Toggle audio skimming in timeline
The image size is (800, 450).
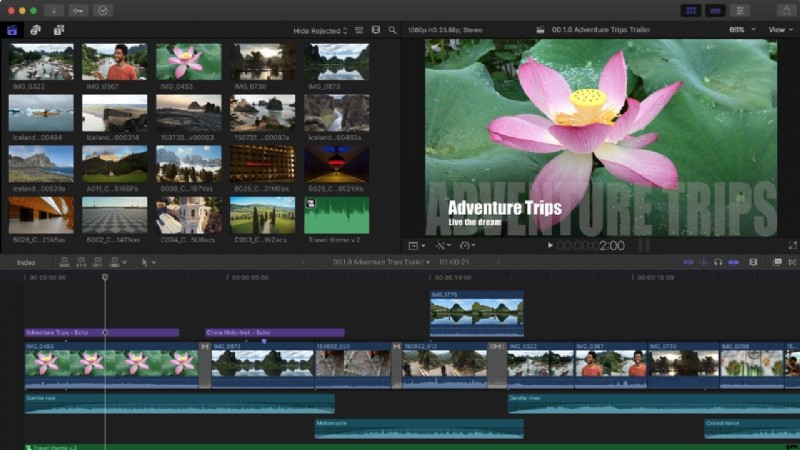point(702,262)
